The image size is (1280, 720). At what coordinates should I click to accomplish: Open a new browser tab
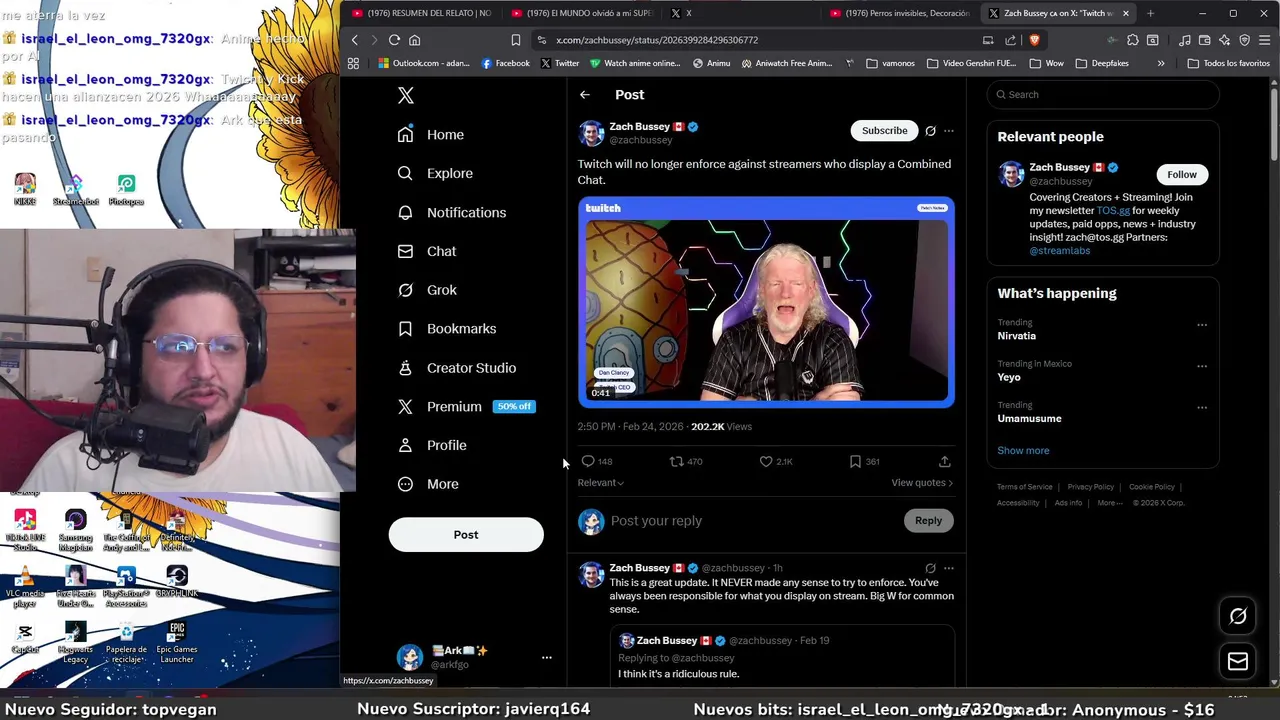pyautogui.click(x=1150, y=13)
